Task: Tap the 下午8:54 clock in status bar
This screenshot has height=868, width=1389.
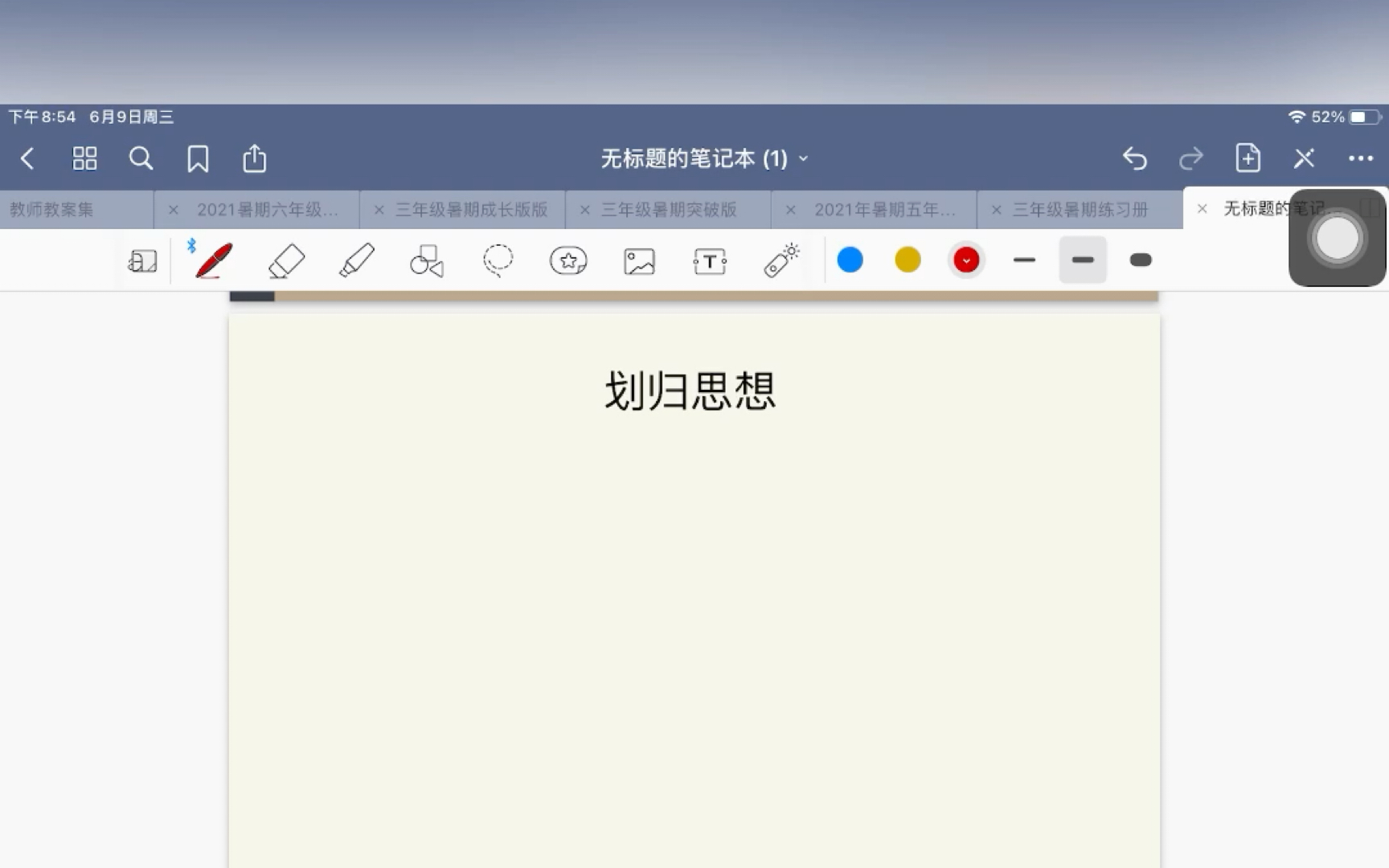Action: pyautogui.click(x=42, y=117)
